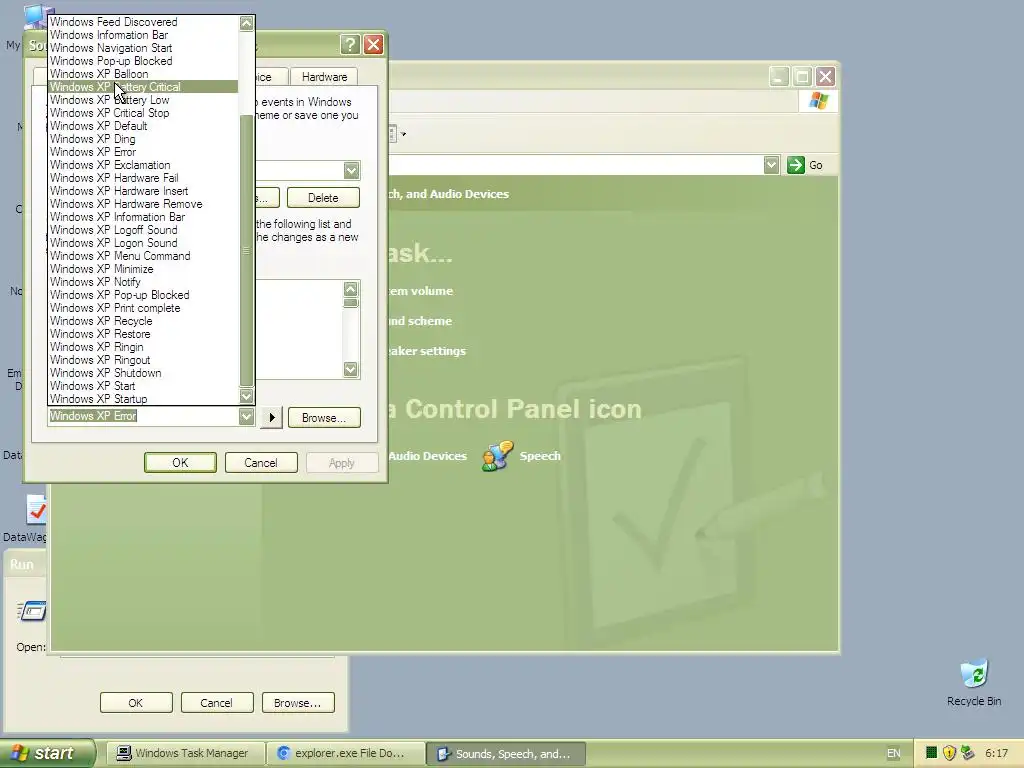This screenshot has height=768, width=1024.
Task: Open the sound scheme dropdown
Action: pos(351,170)
